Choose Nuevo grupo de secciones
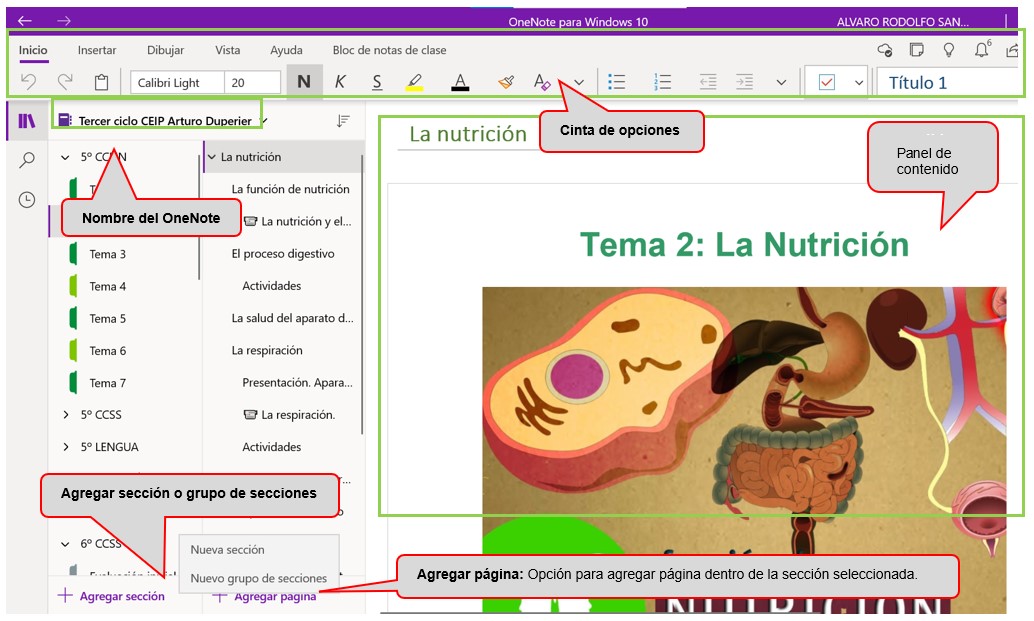Screen dimensions: 1034x621 [258, 578]
